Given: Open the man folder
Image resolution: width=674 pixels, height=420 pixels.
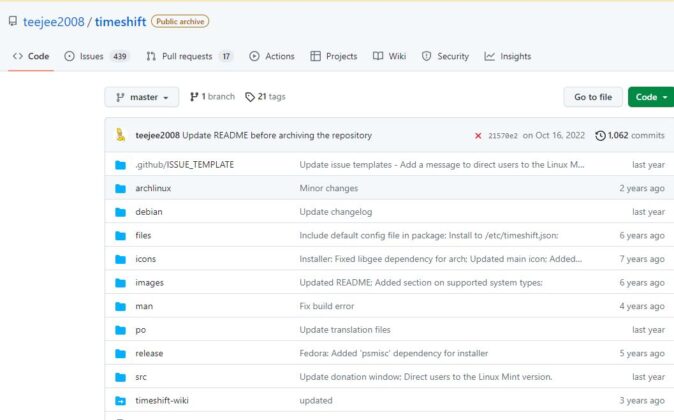Looking at the screenshot, I should pyautogui.click(x=144, y=306).
